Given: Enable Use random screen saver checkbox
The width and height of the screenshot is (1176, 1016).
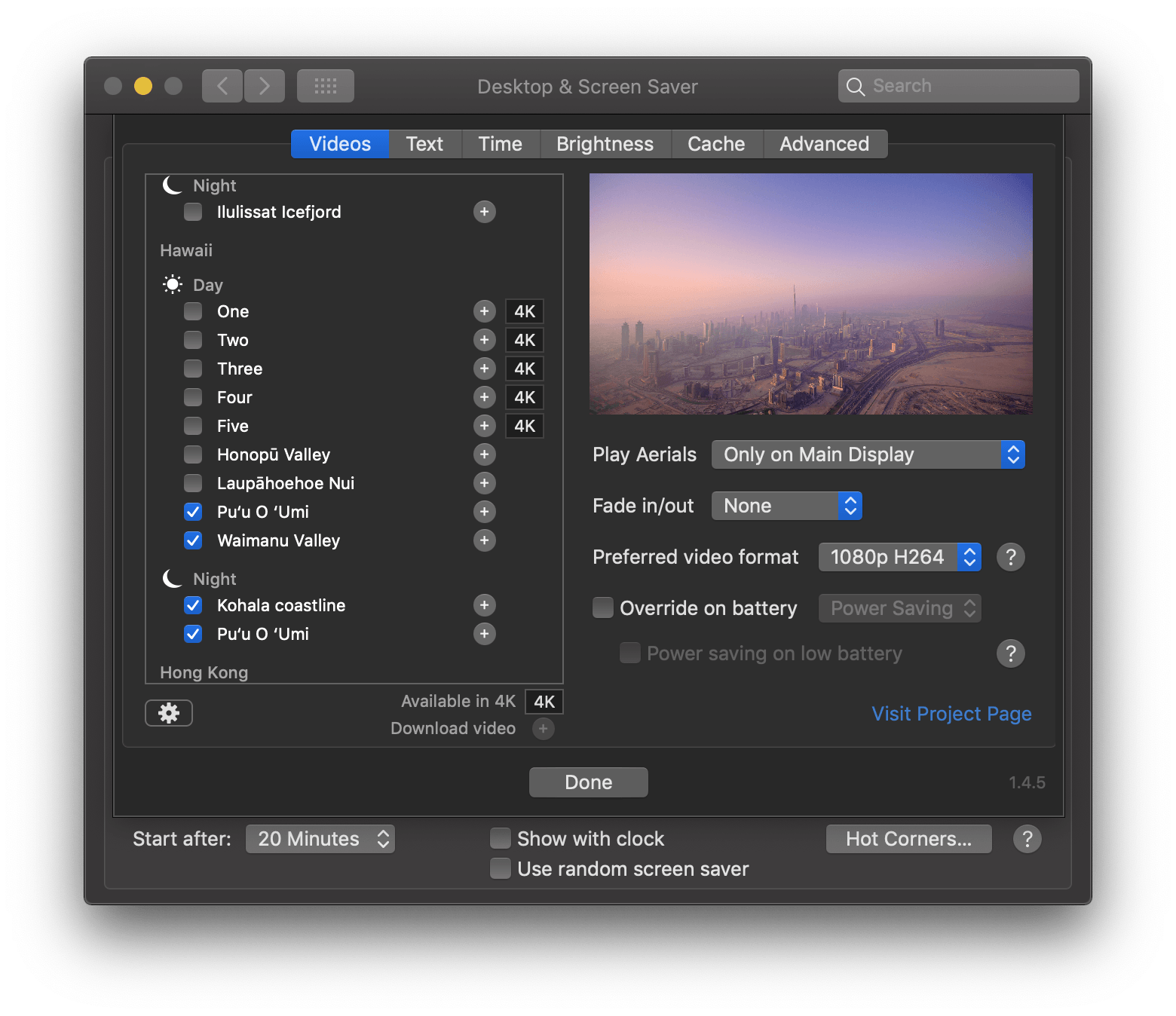Looking at the screenshot, I should 501,868.
